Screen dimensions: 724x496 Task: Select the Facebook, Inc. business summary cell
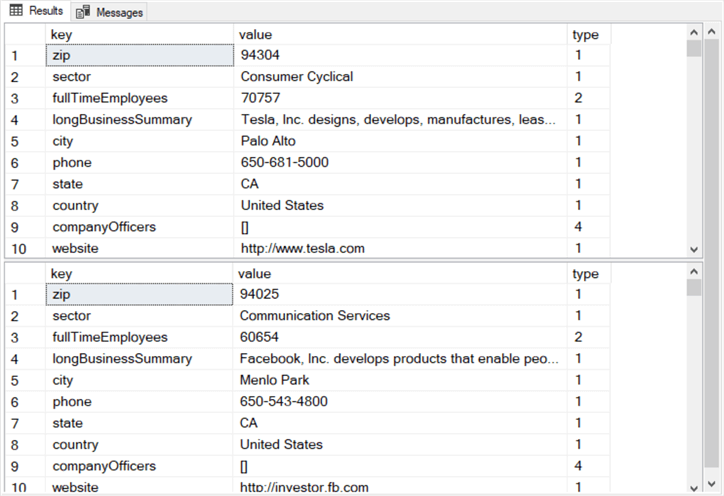tap(400, 358)
